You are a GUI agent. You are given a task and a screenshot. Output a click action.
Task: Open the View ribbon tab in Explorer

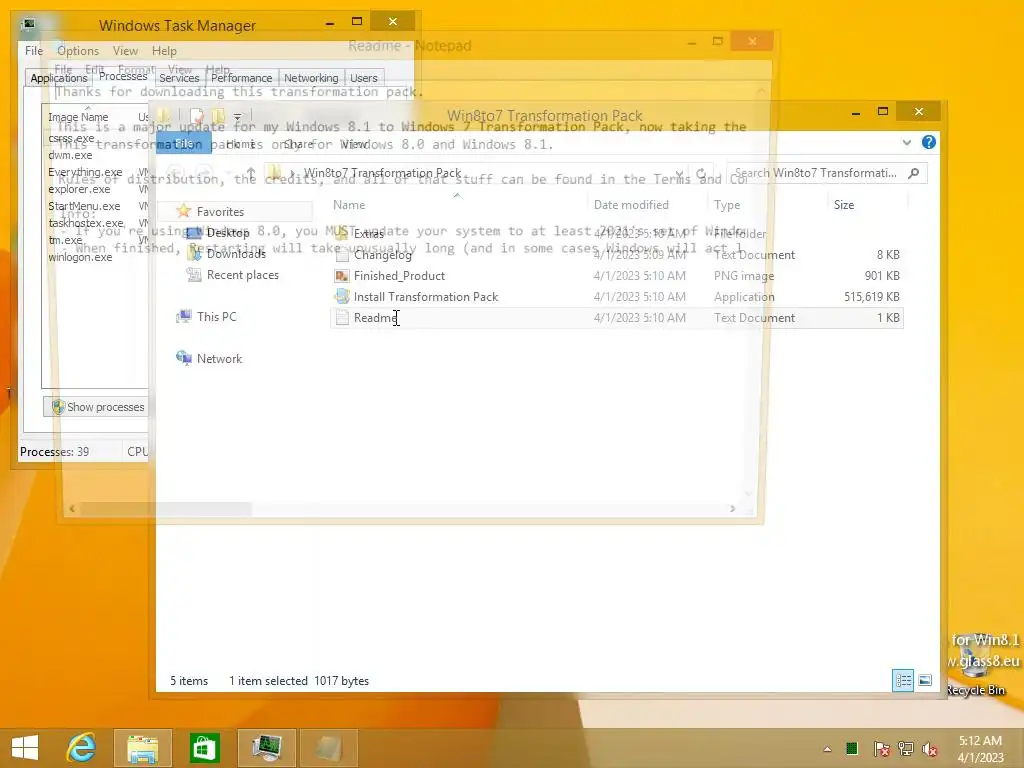coord(354,144)
